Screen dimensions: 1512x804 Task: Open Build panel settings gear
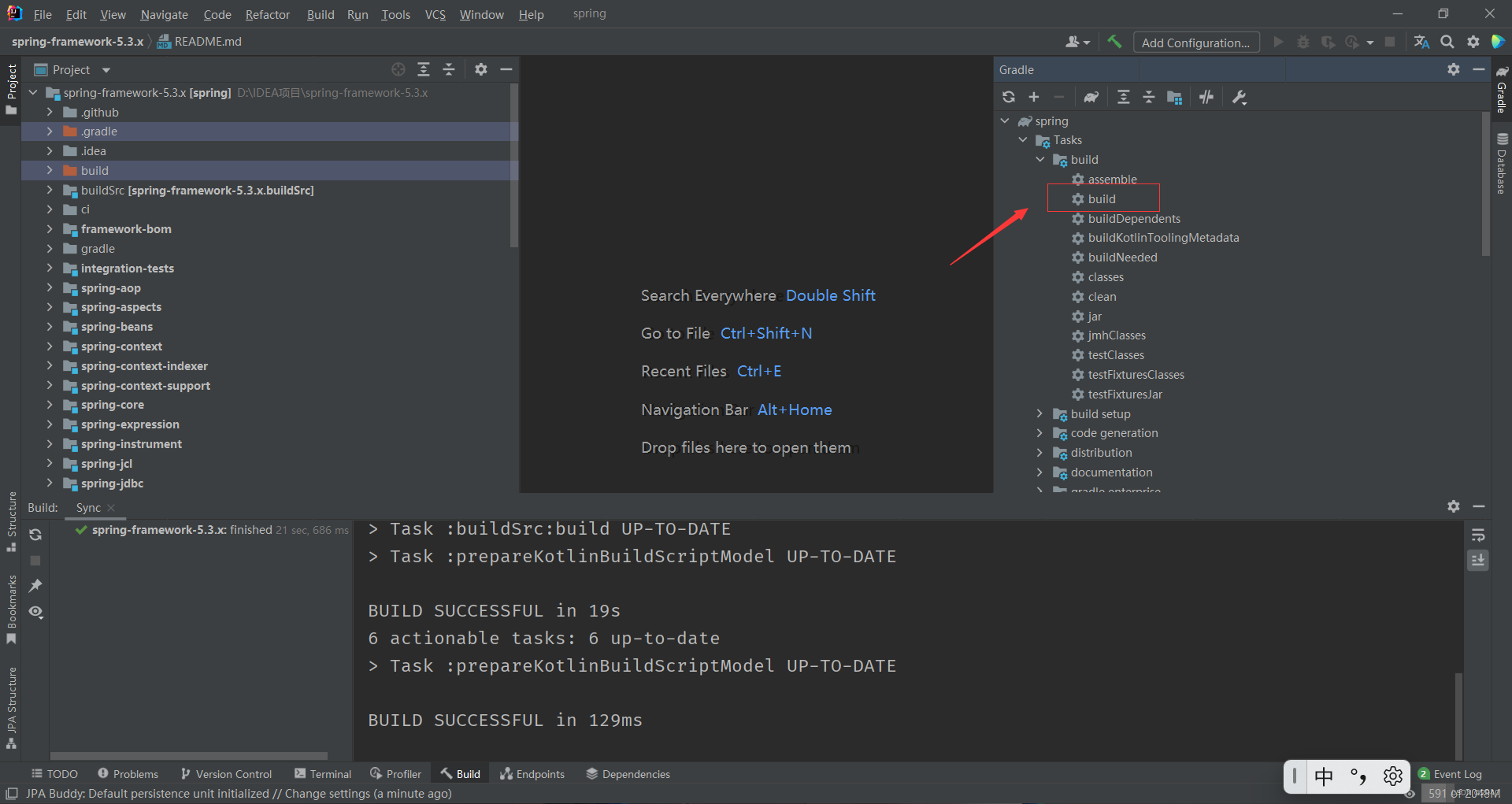tap(1454, 506)
